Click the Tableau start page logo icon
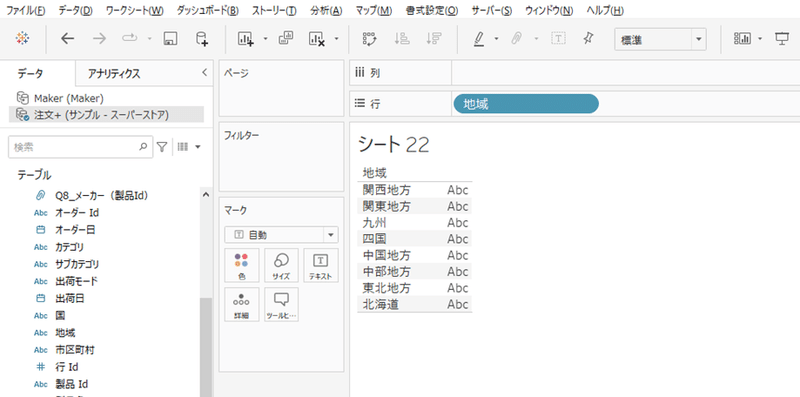This screenshot has height=397, width=800. click(22, 38)
